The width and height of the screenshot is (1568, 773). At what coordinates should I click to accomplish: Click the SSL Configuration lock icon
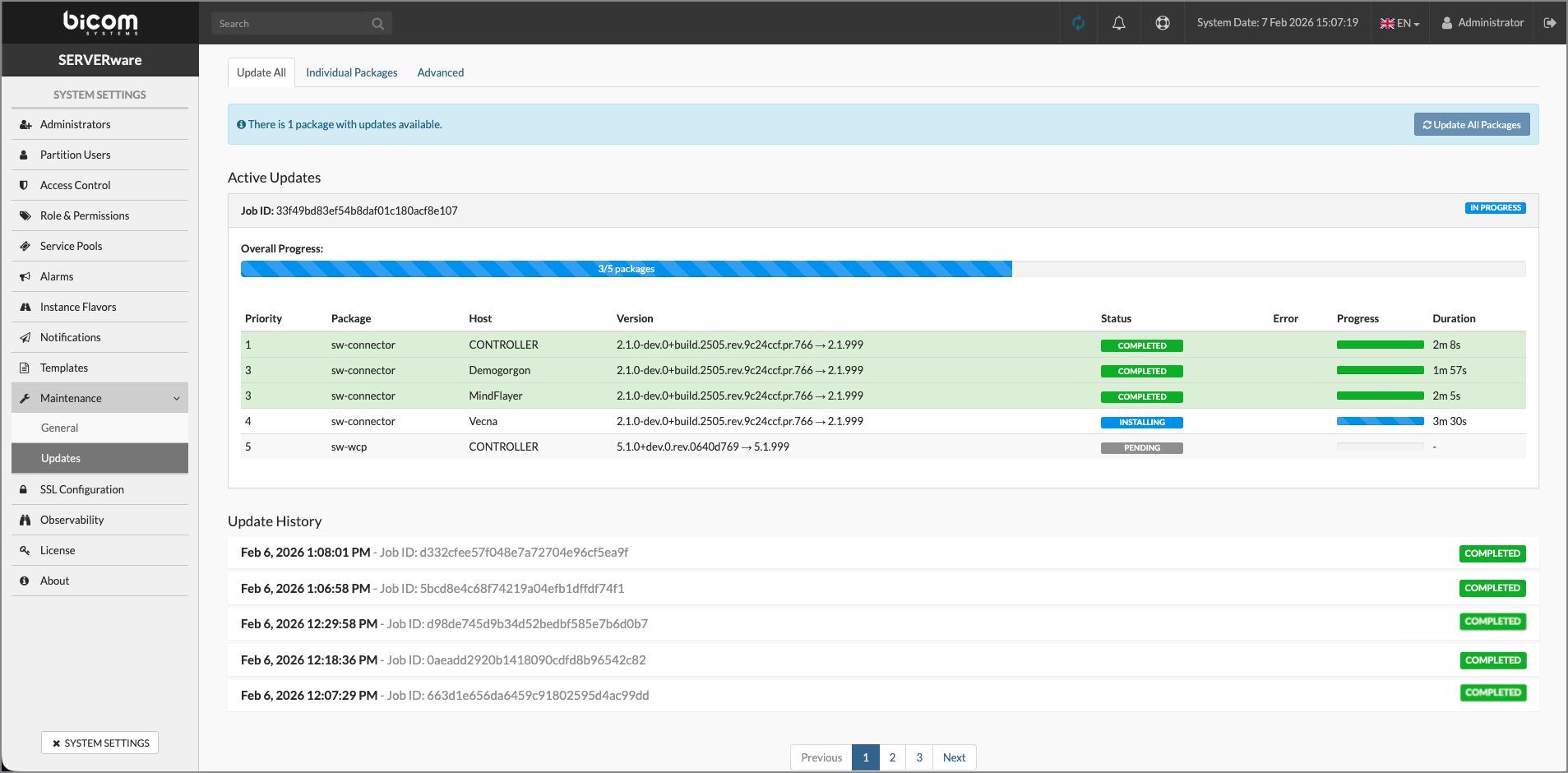pos(24,490)
